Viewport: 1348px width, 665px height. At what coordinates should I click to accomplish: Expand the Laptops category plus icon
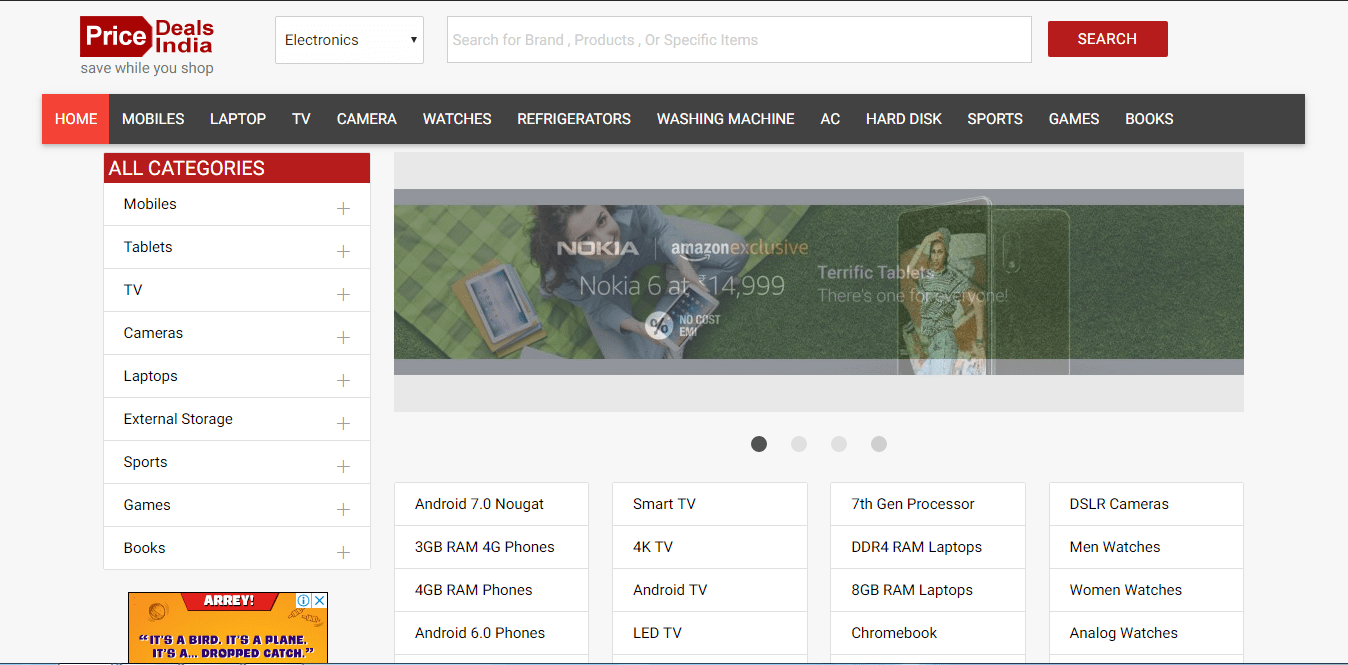343,380
